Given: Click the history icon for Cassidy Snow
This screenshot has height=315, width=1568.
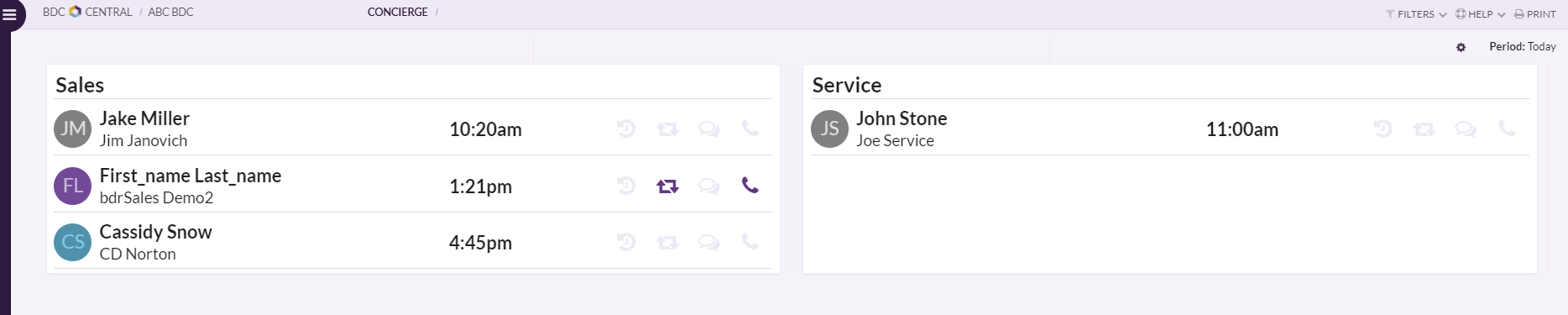Looking at the screenshot, I should coord(626,242).
